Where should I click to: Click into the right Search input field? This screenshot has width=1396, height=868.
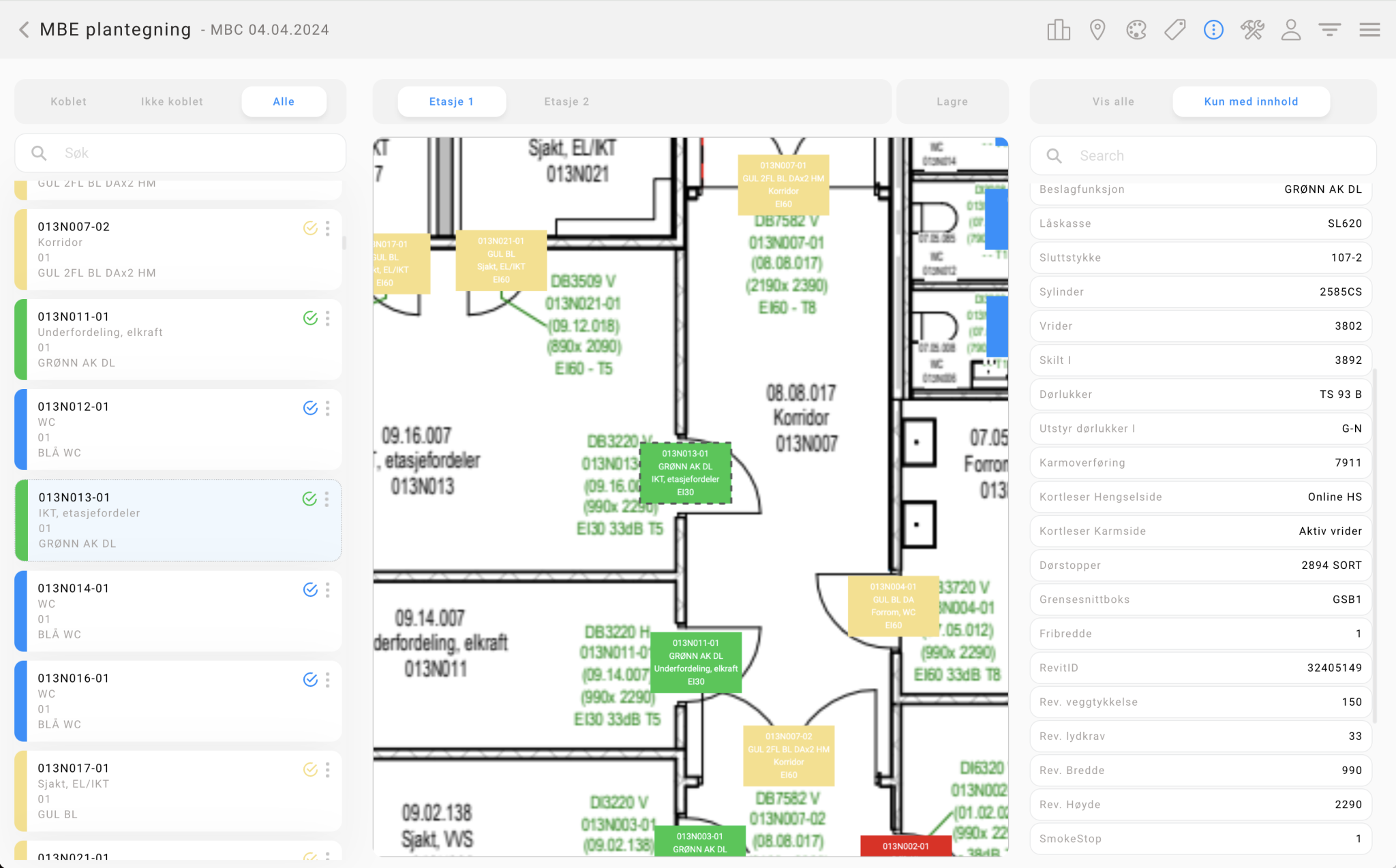(1203, 156)
